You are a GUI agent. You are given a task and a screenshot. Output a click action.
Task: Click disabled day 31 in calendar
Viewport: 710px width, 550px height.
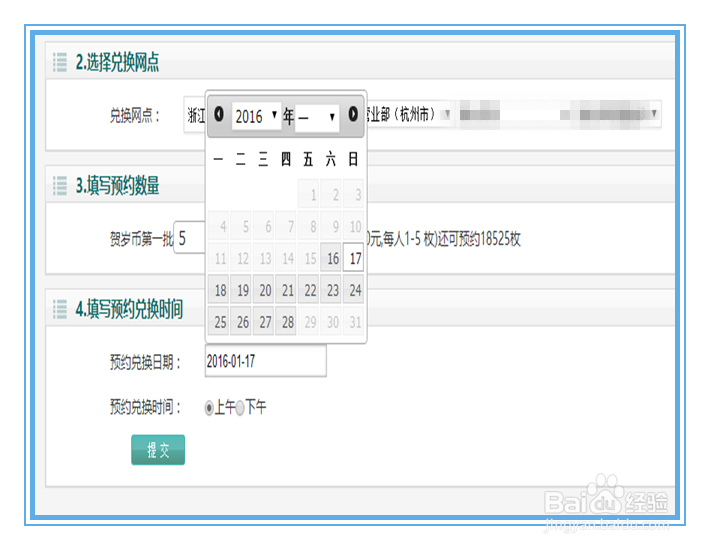(355, 322)
